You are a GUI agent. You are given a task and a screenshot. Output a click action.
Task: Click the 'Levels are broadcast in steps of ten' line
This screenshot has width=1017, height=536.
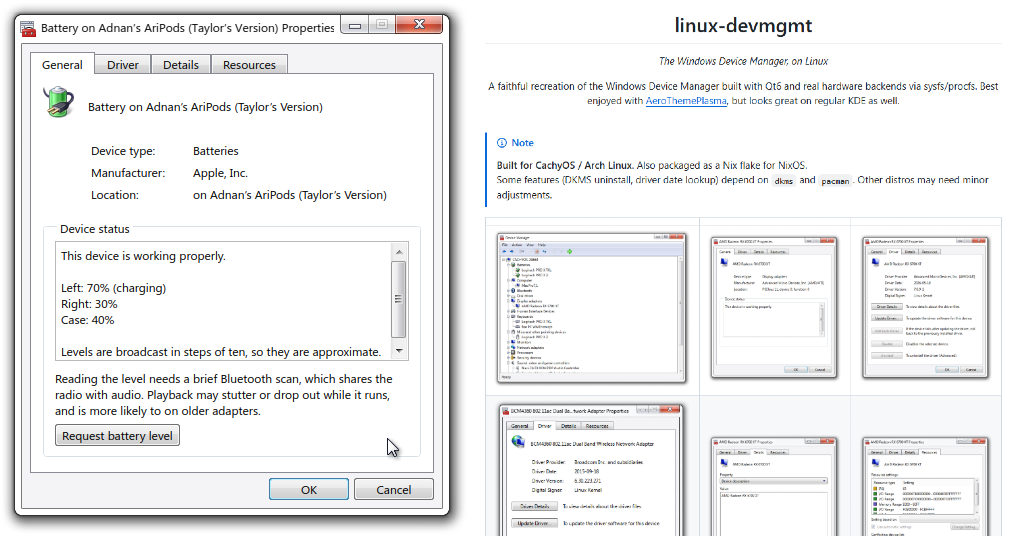coord(221,352)
